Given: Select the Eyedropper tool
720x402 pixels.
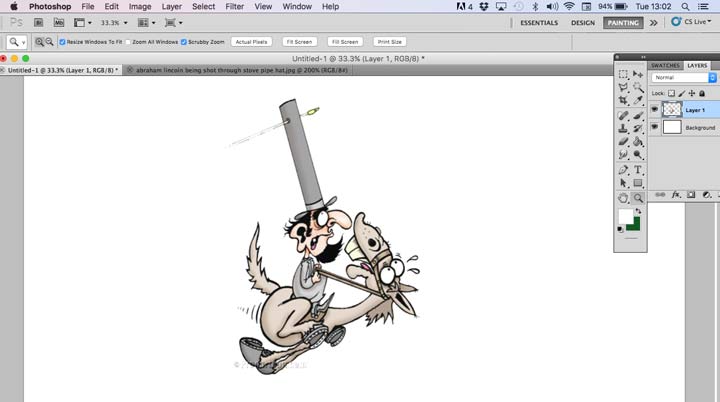Looking at the screenshot, I should [638, 100].
